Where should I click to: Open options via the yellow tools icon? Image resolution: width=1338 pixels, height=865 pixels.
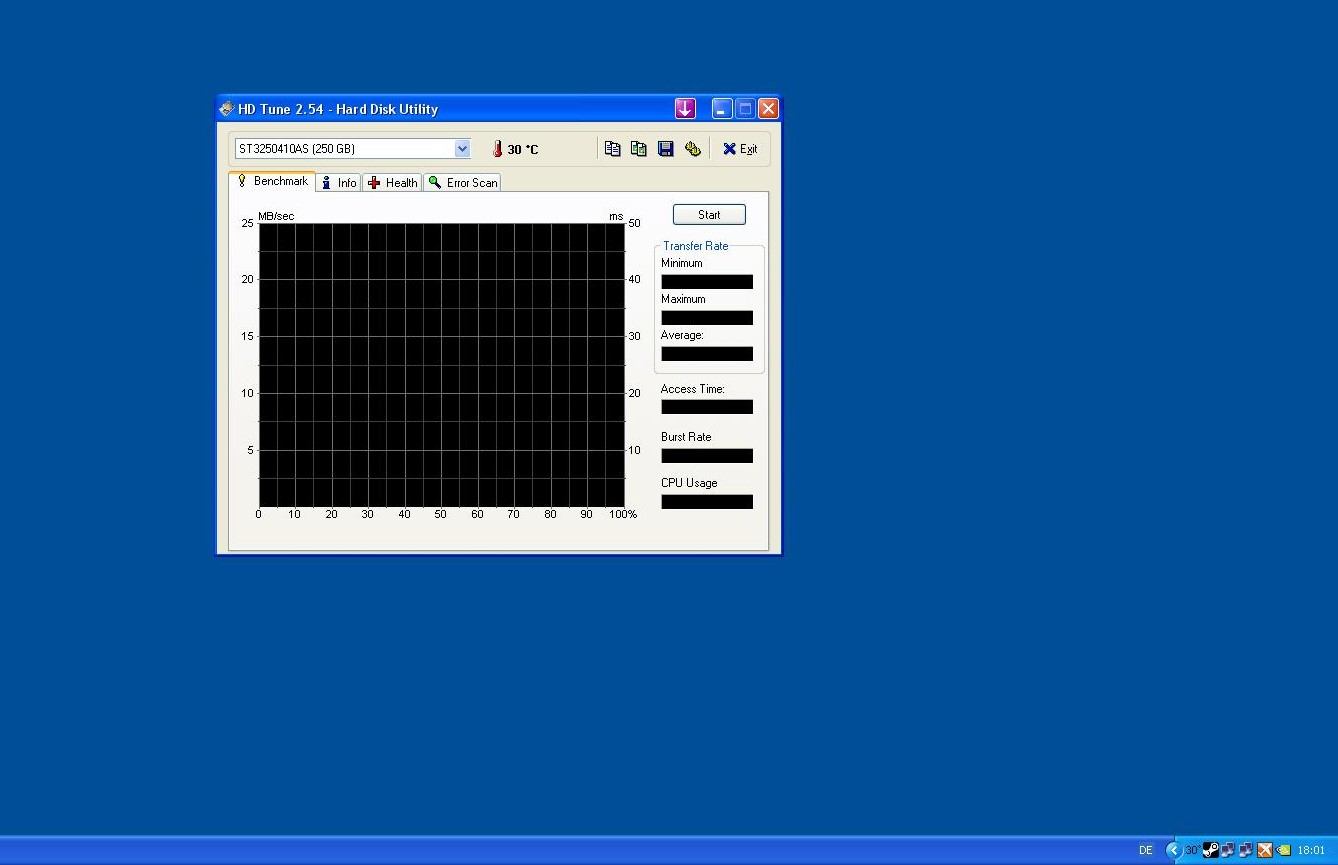click(692, 149)
